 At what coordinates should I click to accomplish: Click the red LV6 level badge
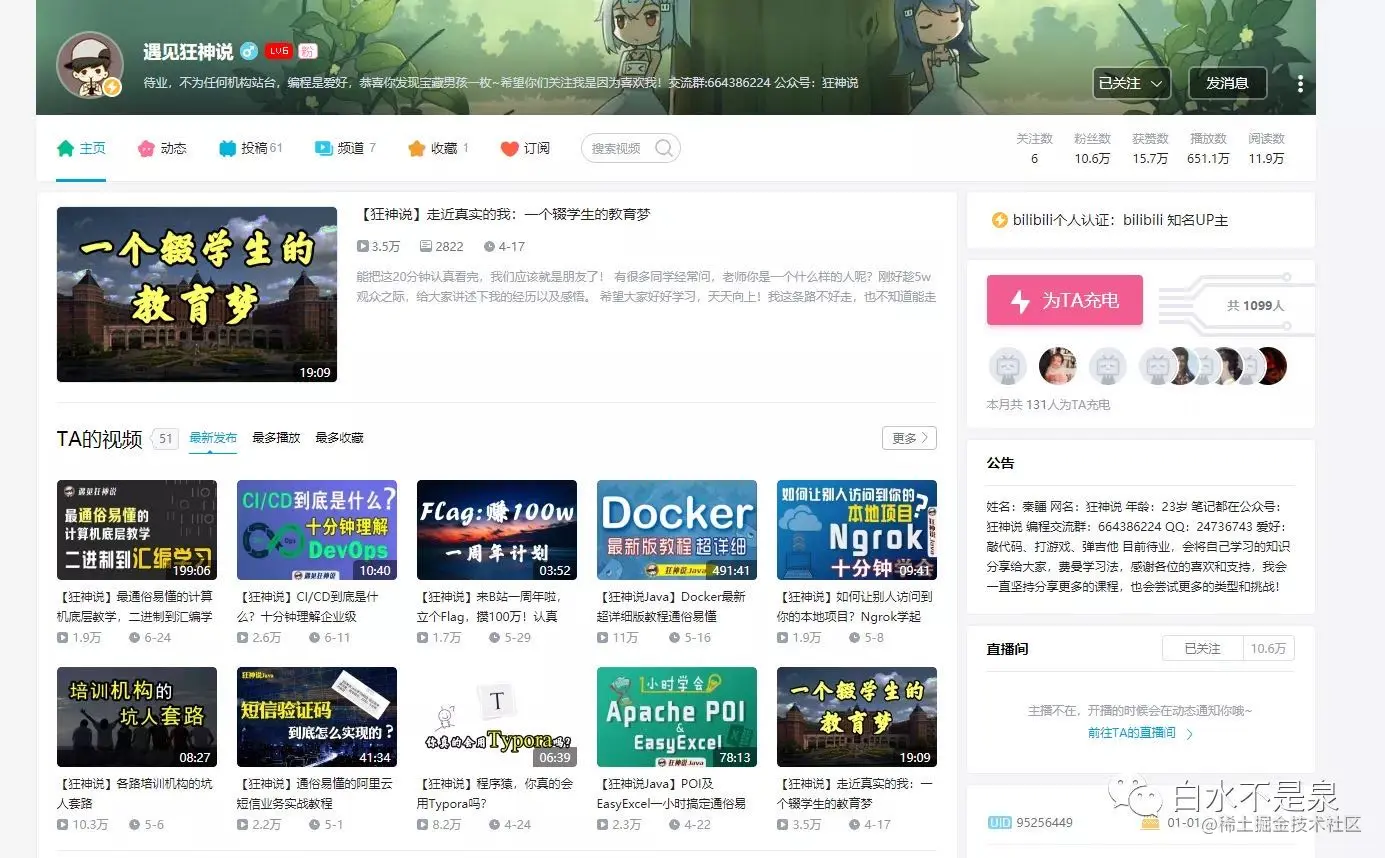278,52
